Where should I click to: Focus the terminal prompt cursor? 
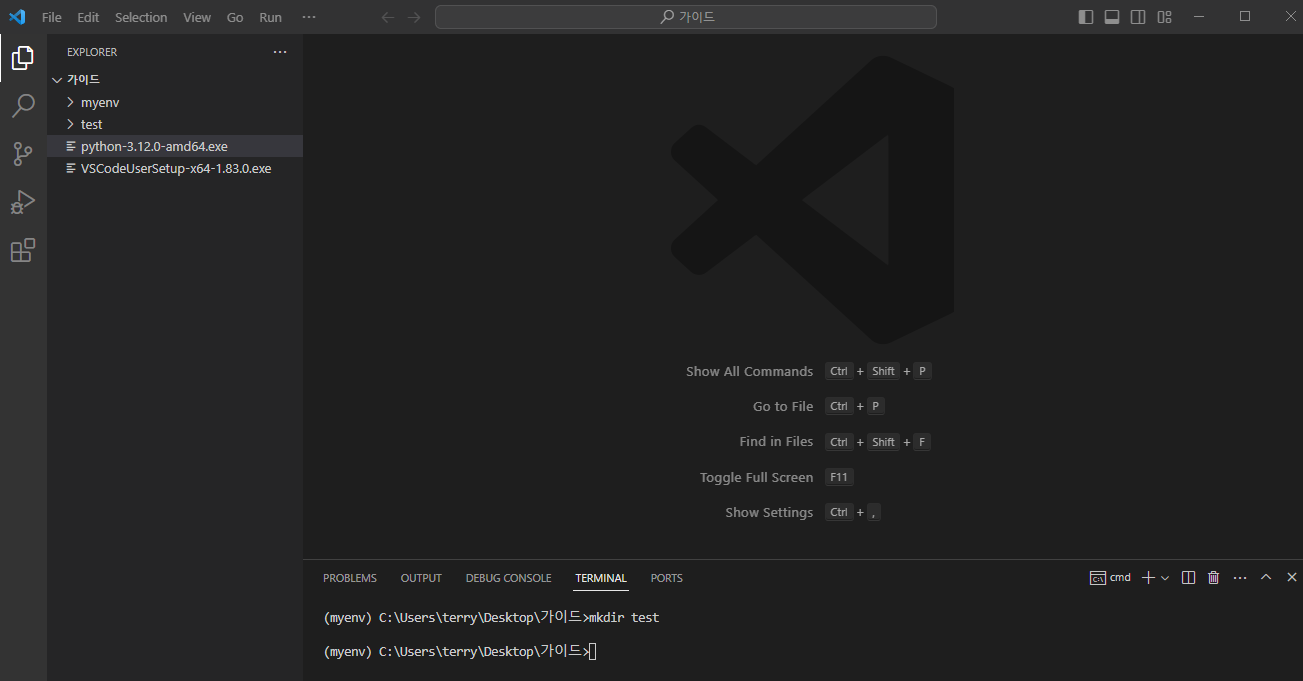click(593, 652)
